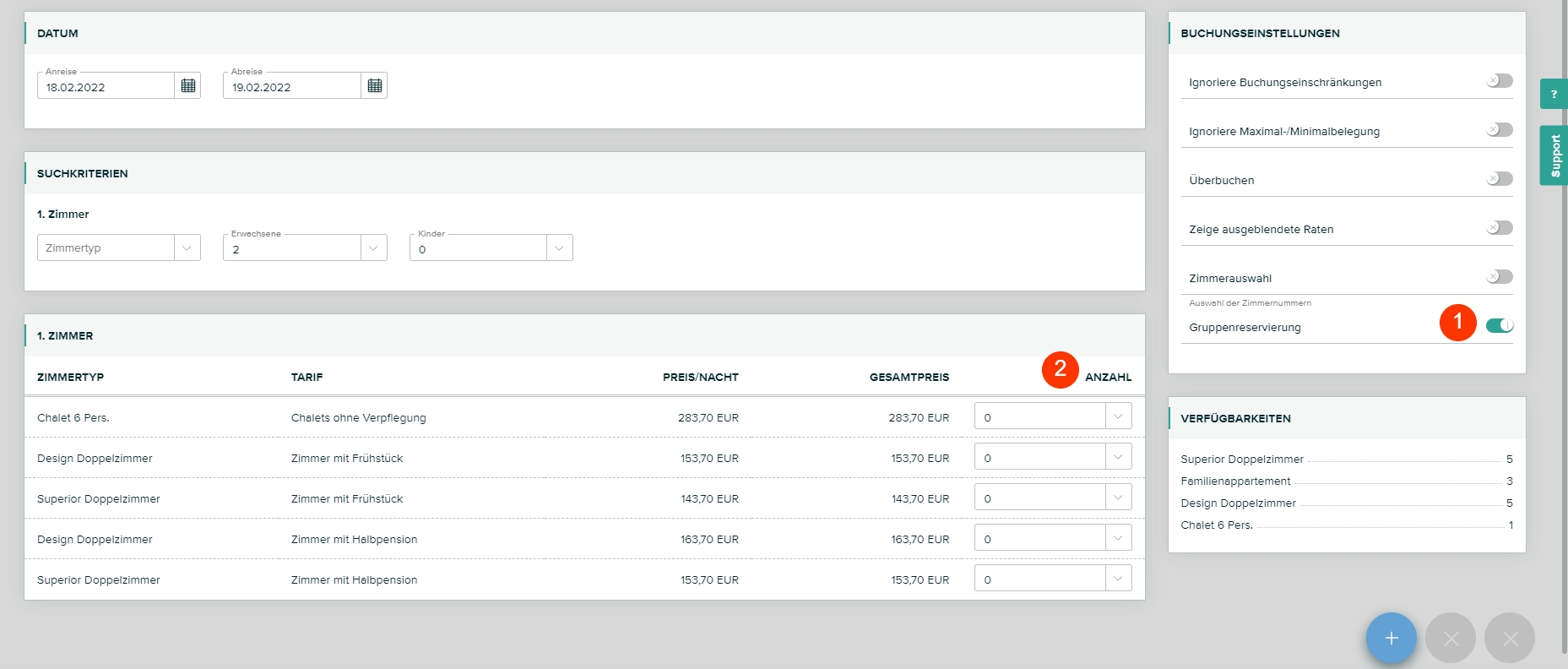
Task: Select Familienappartement in Verfügbarkeiten list
Action: [x=1235, y=481]
